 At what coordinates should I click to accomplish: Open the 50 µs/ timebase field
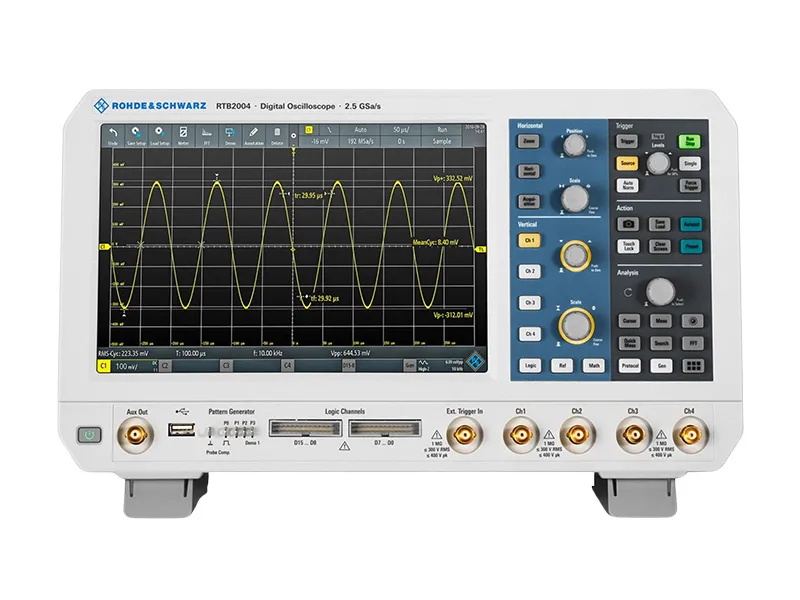point(401,130)
